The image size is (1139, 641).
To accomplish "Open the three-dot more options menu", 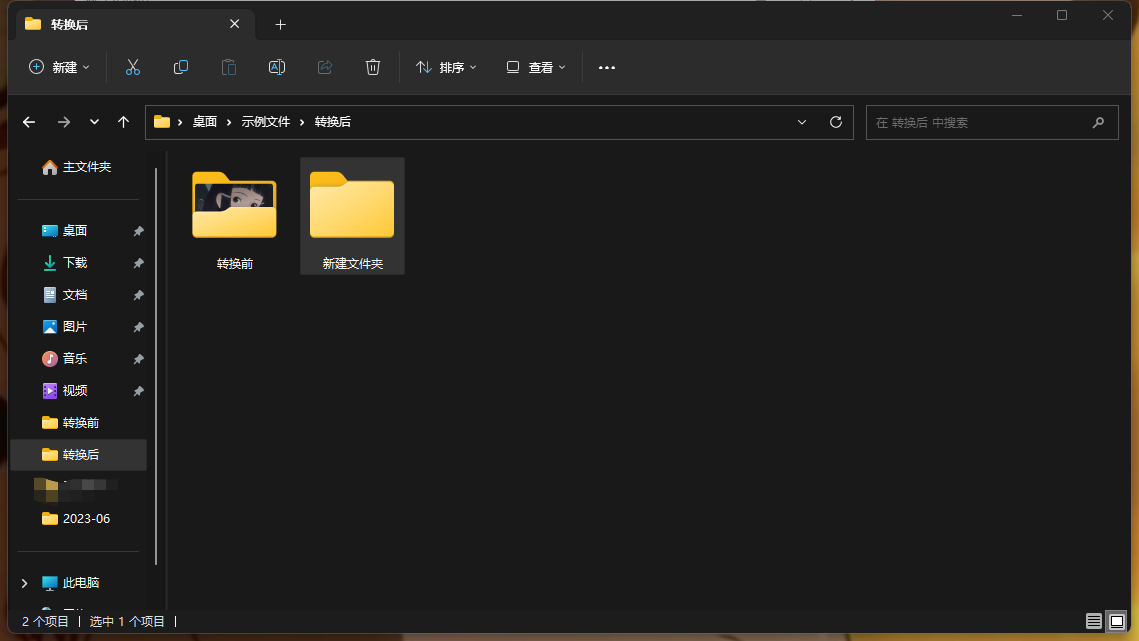I will [x=607, y=67].
